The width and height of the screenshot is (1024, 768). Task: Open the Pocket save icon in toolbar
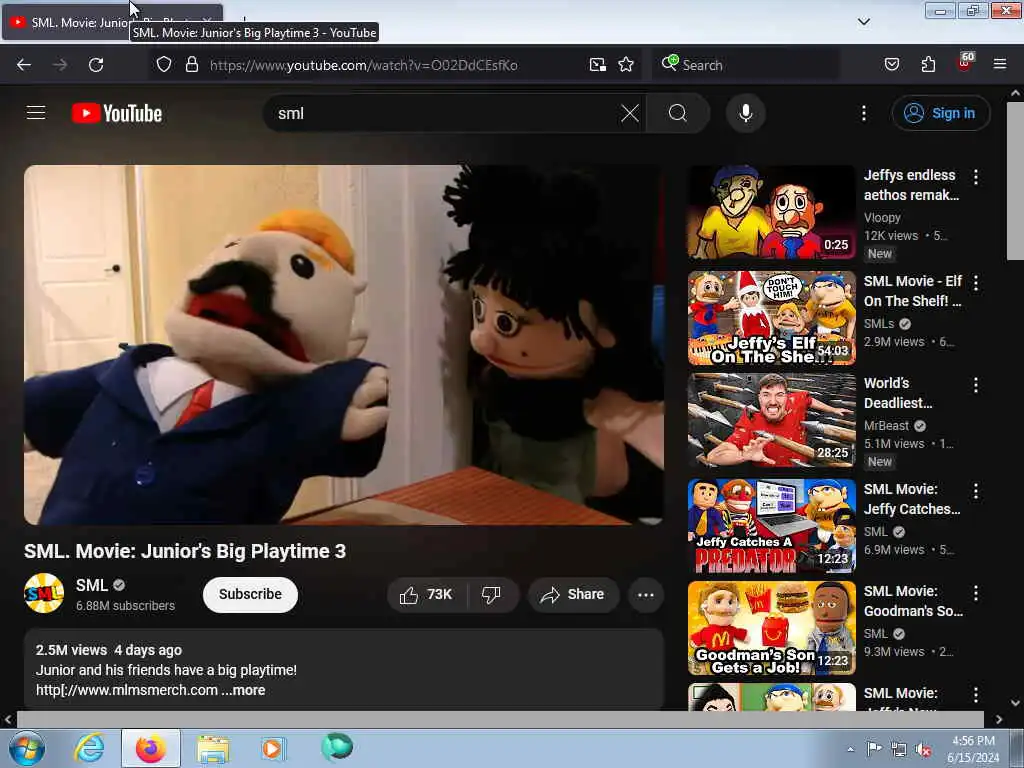coord(892,65)
